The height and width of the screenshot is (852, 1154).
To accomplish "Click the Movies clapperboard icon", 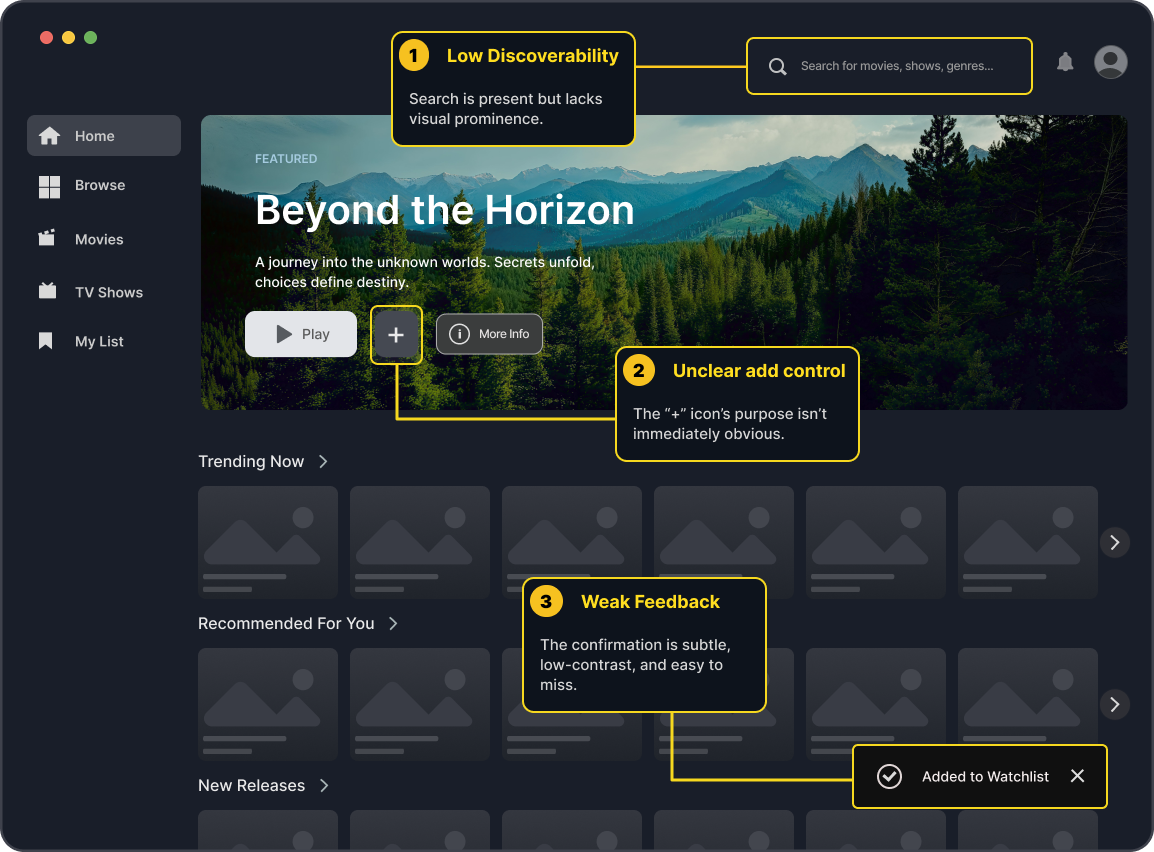I will [x=47, y=238].
